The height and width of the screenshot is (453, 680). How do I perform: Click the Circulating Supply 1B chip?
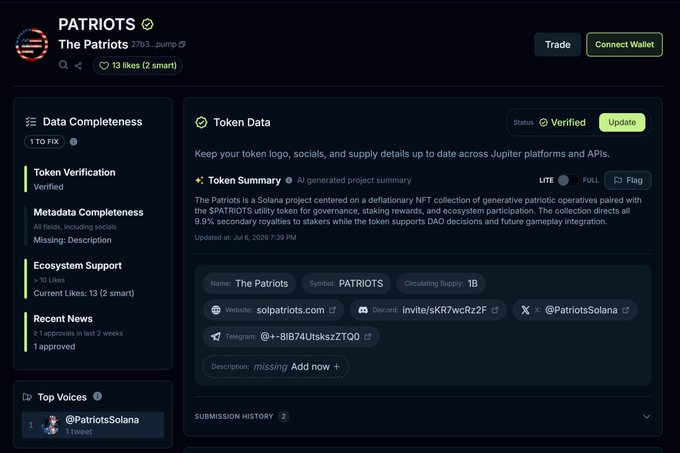pos(441,284)
